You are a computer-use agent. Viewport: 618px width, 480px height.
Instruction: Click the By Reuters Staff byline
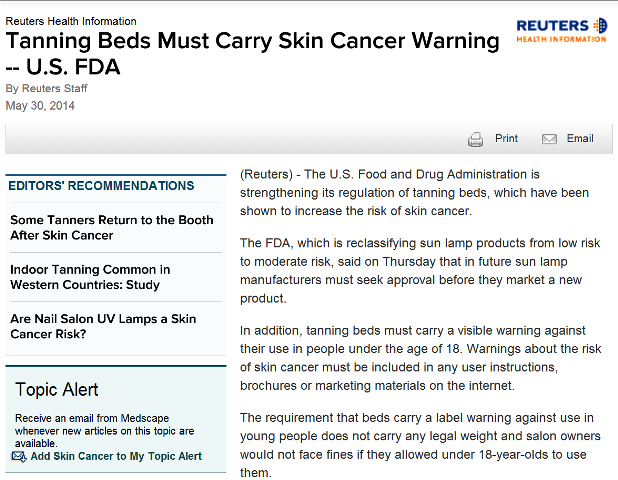[47, 88]
